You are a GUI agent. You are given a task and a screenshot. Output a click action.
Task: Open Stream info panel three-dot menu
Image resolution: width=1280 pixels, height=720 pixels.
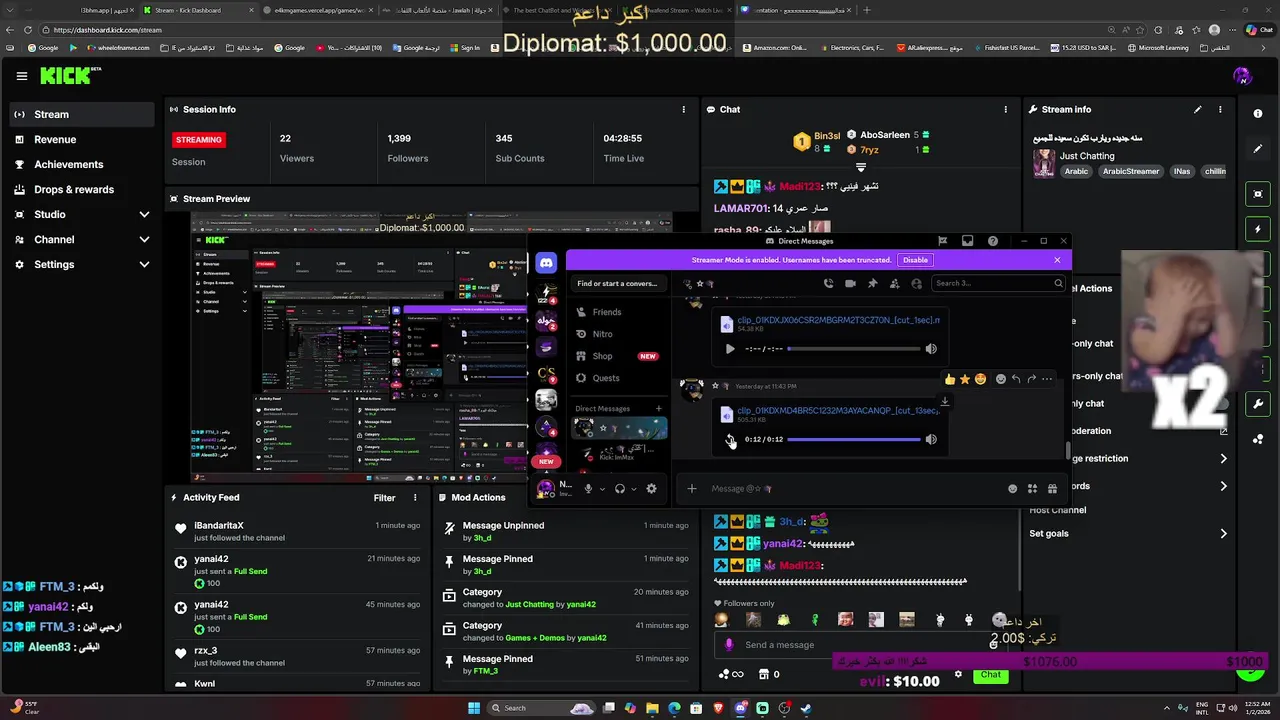1220,109
